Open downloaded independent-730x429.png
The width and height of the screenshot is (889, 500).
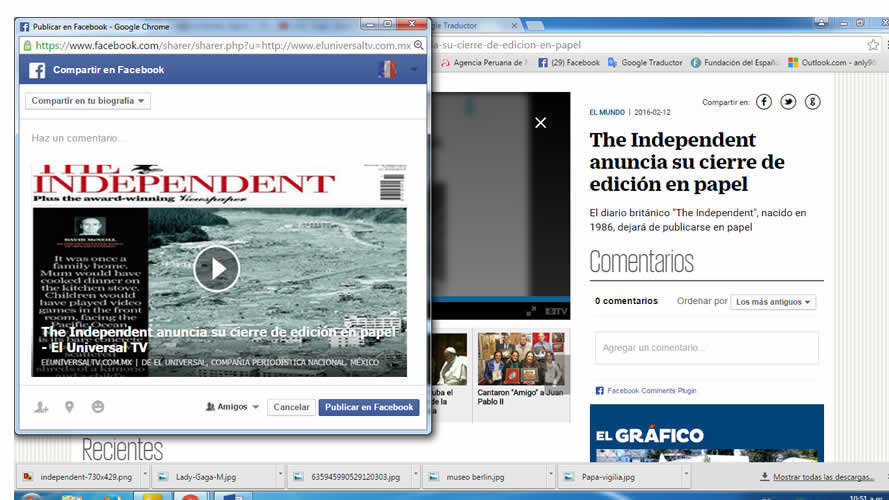[x=79, y=477]
